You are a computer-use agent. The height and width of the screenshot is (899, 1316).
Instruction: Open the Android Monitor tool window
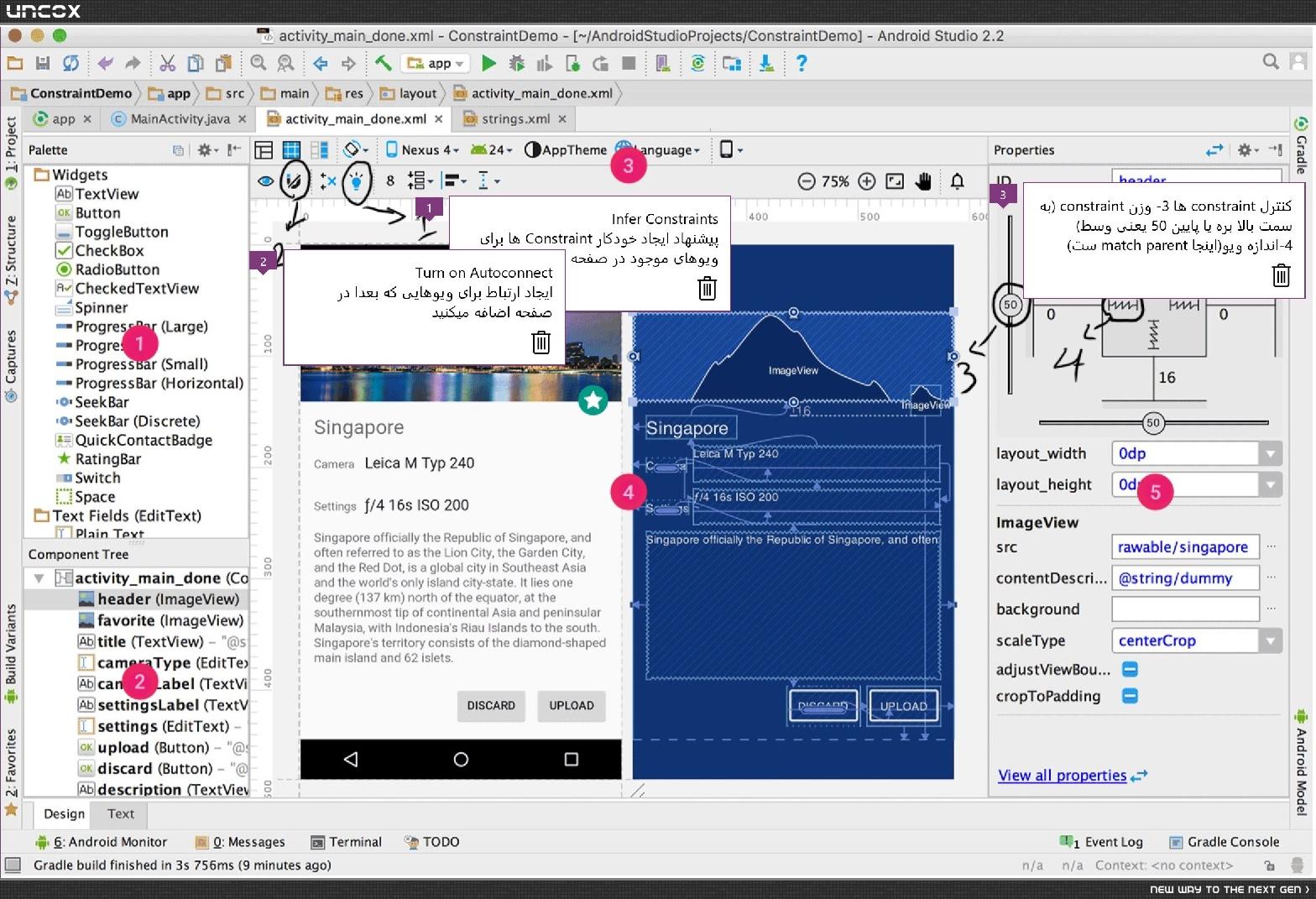tap(101, 842)
